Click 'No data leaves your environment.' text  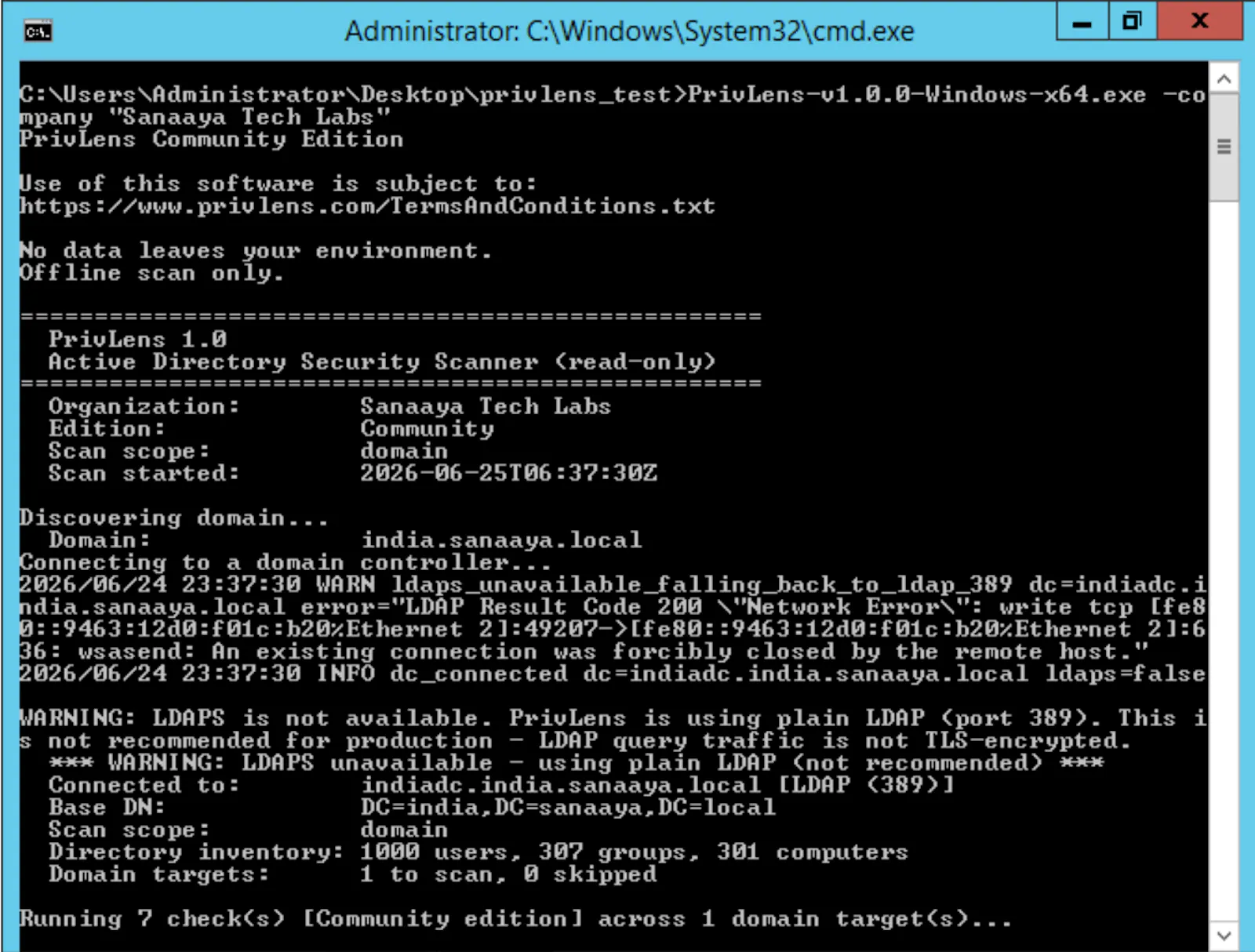coord(256,251)
